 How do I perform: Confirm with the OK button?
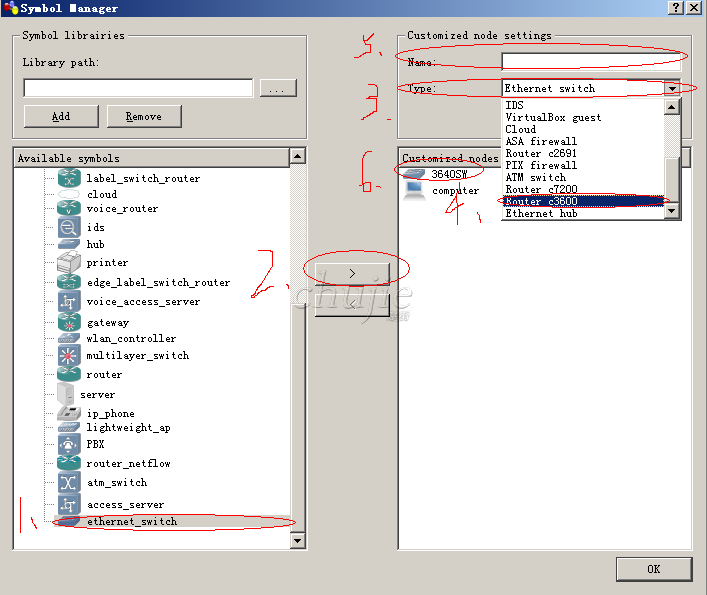(x=654, y=569)
